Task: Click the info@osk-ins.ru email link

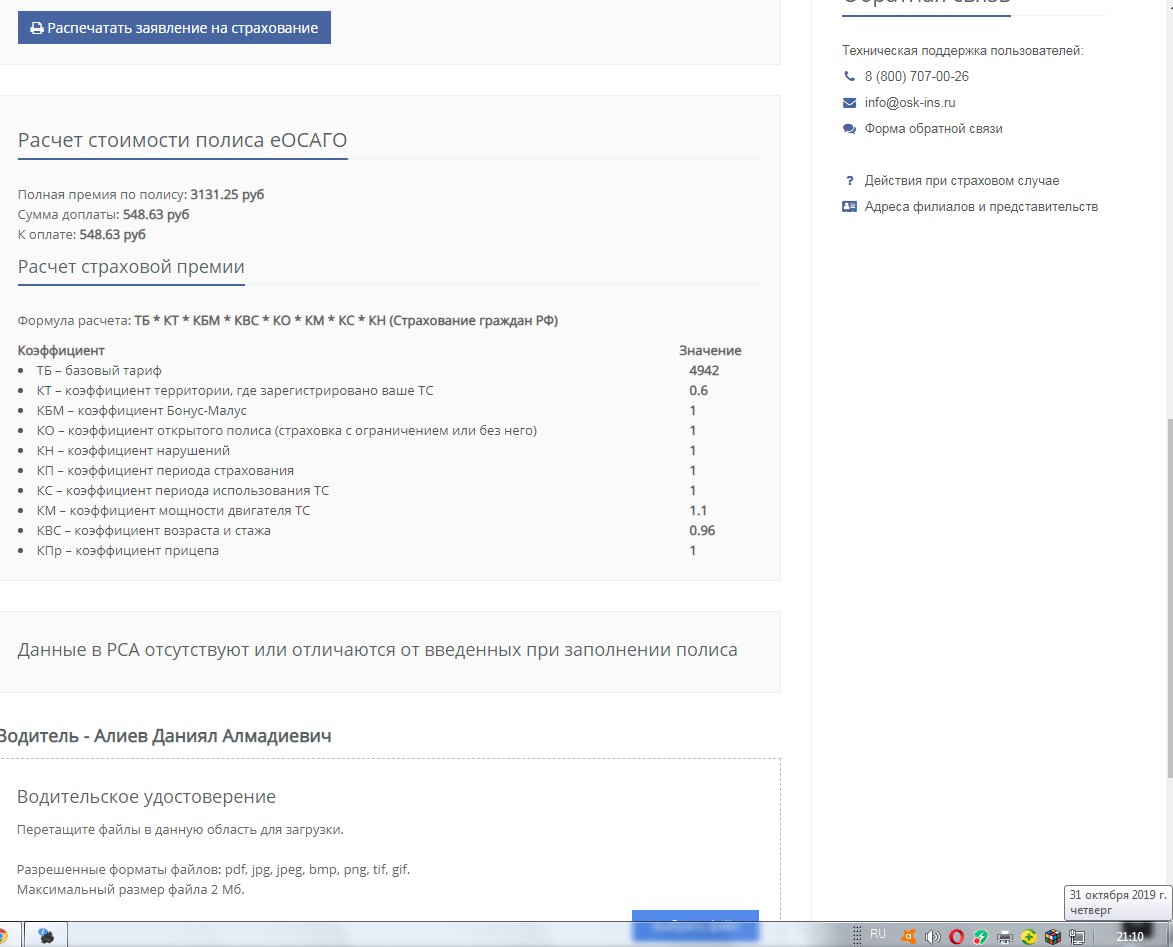Action: pos(911,102)
